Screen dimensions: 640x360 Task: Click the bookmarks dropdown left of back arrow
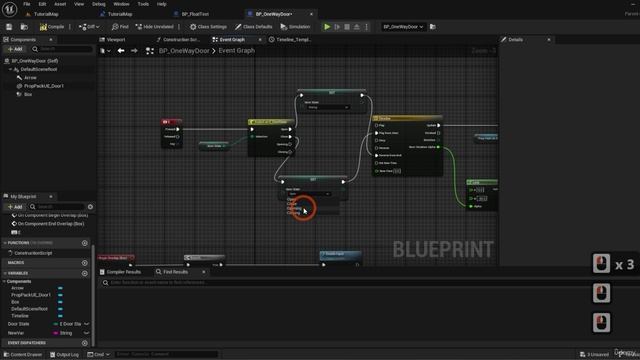pyautogui.click(x=105, y=51)
